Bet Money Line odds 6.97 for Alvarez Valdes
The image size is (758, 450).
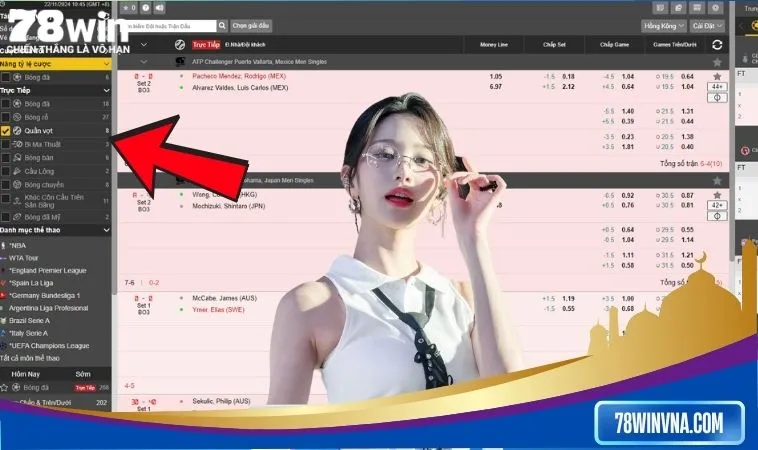pos(496,87)
